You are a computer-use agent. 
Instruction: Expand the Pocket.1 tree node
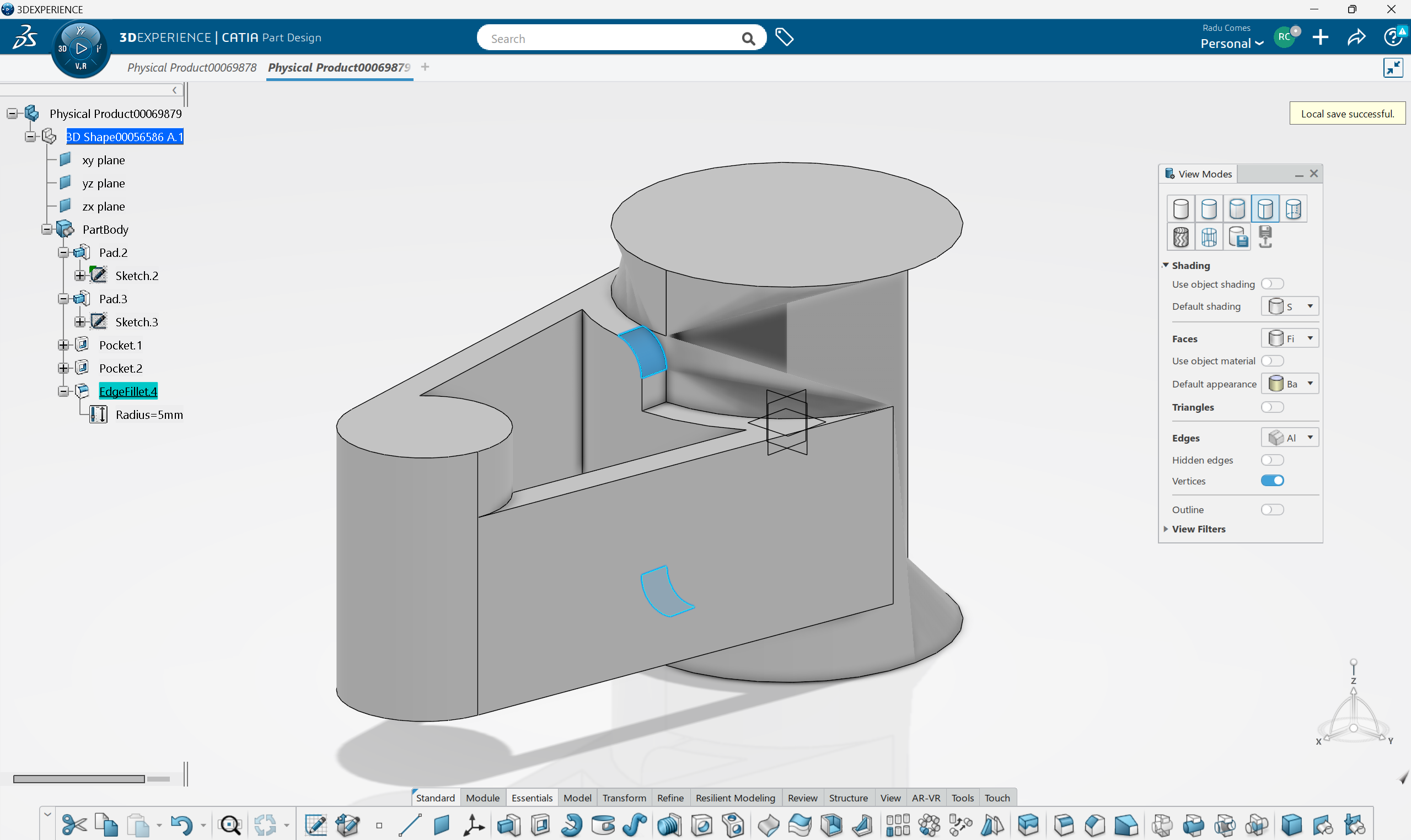point(63,345)
